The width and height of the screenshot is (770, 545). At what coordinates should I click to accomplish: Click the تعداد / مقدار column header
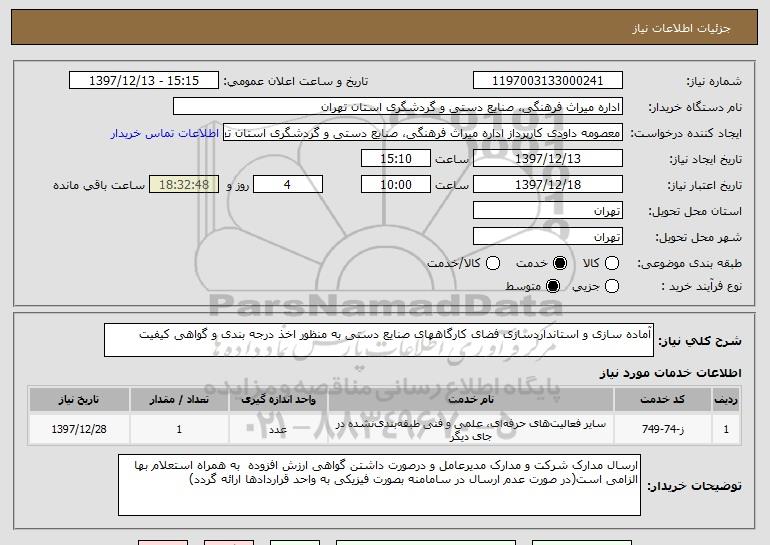[179, 400]
